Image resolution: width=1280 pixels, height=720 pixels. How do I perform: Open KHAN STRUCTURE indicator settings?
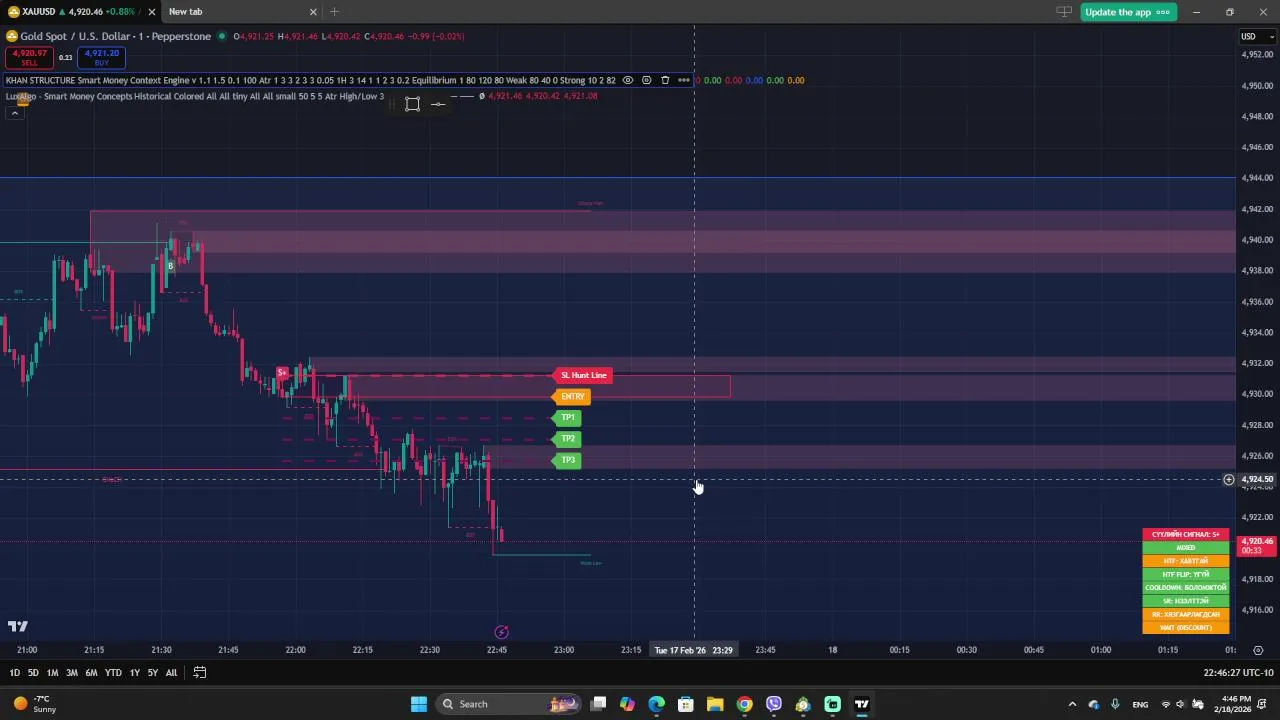point(646,80)
